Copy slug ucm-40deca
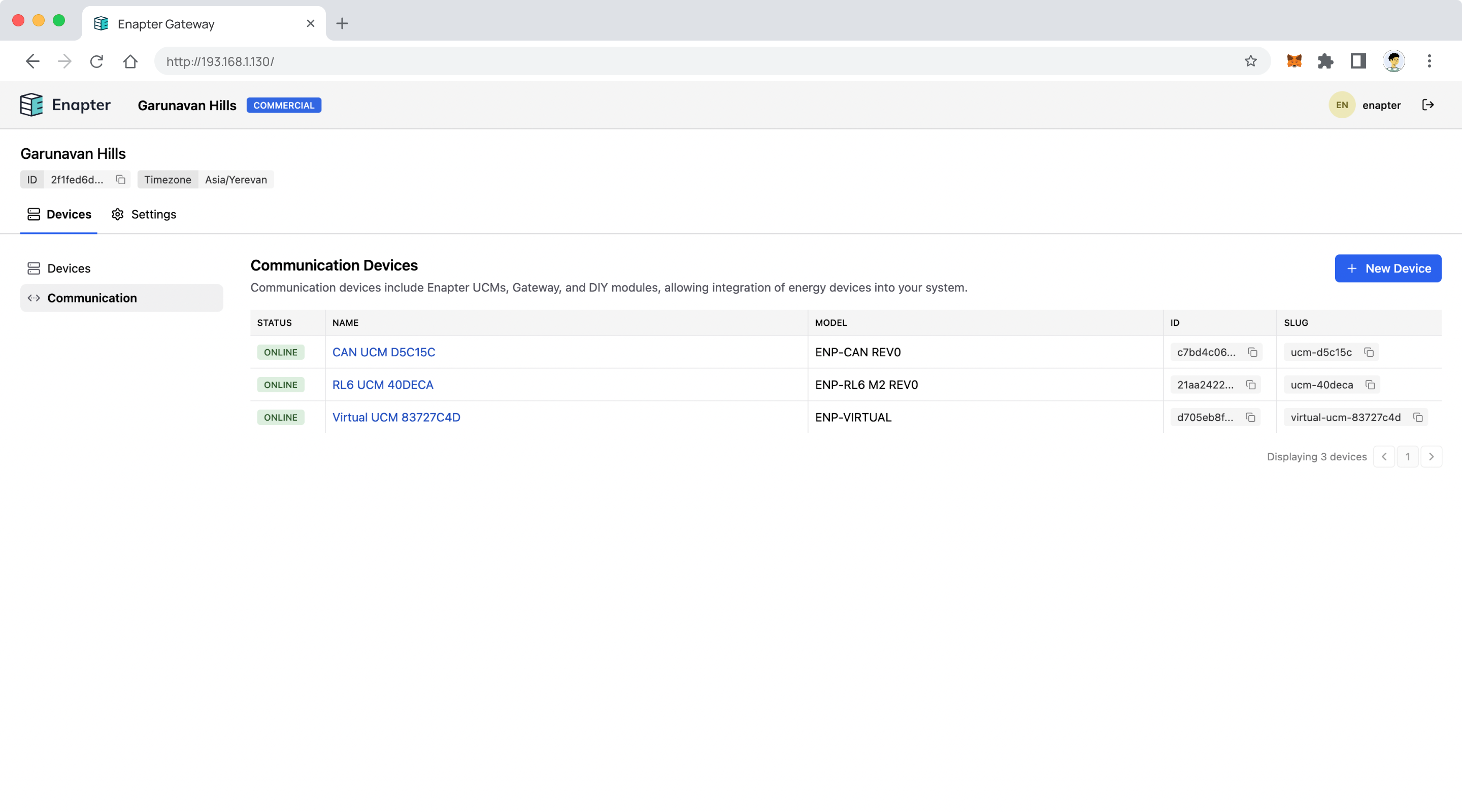This screenshot has height=812, width=1462. coord(1370,385)
